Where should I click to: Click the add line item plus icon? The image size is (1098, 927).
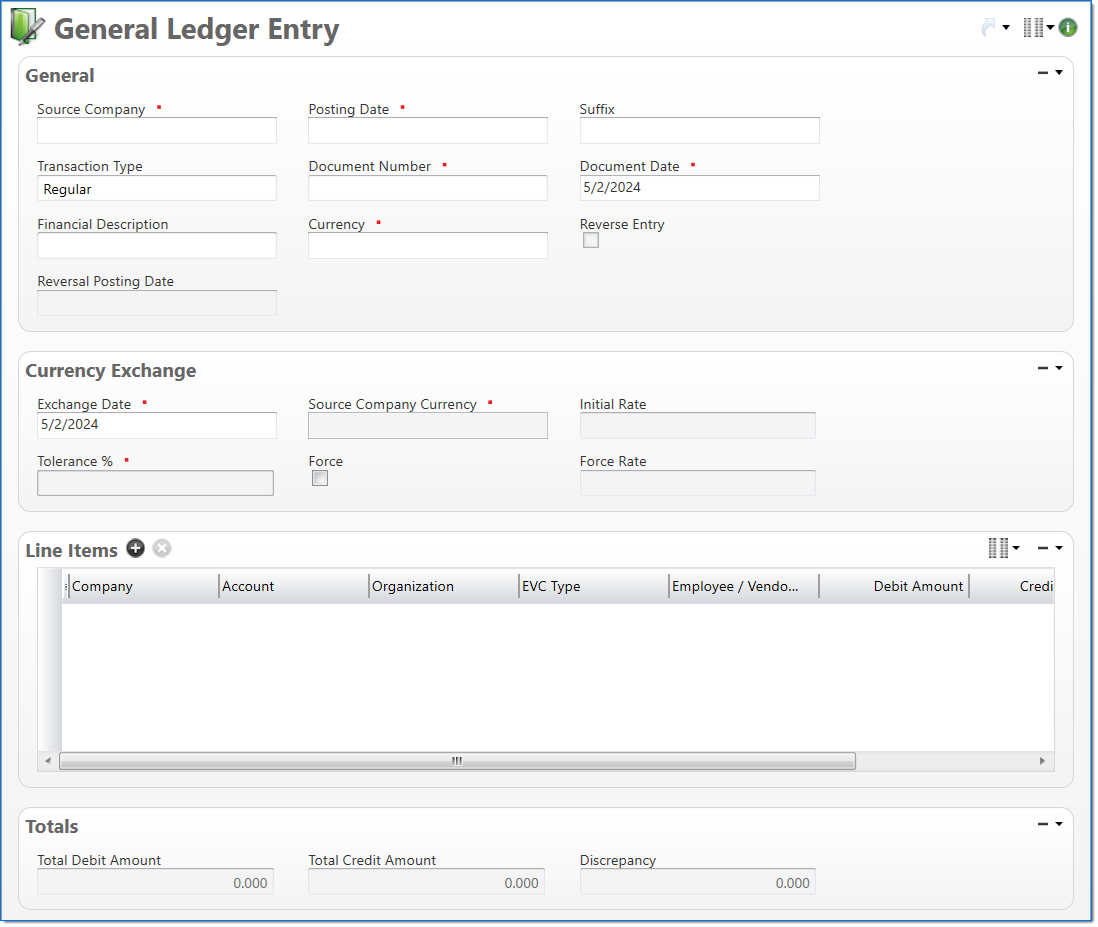point(136,549)
